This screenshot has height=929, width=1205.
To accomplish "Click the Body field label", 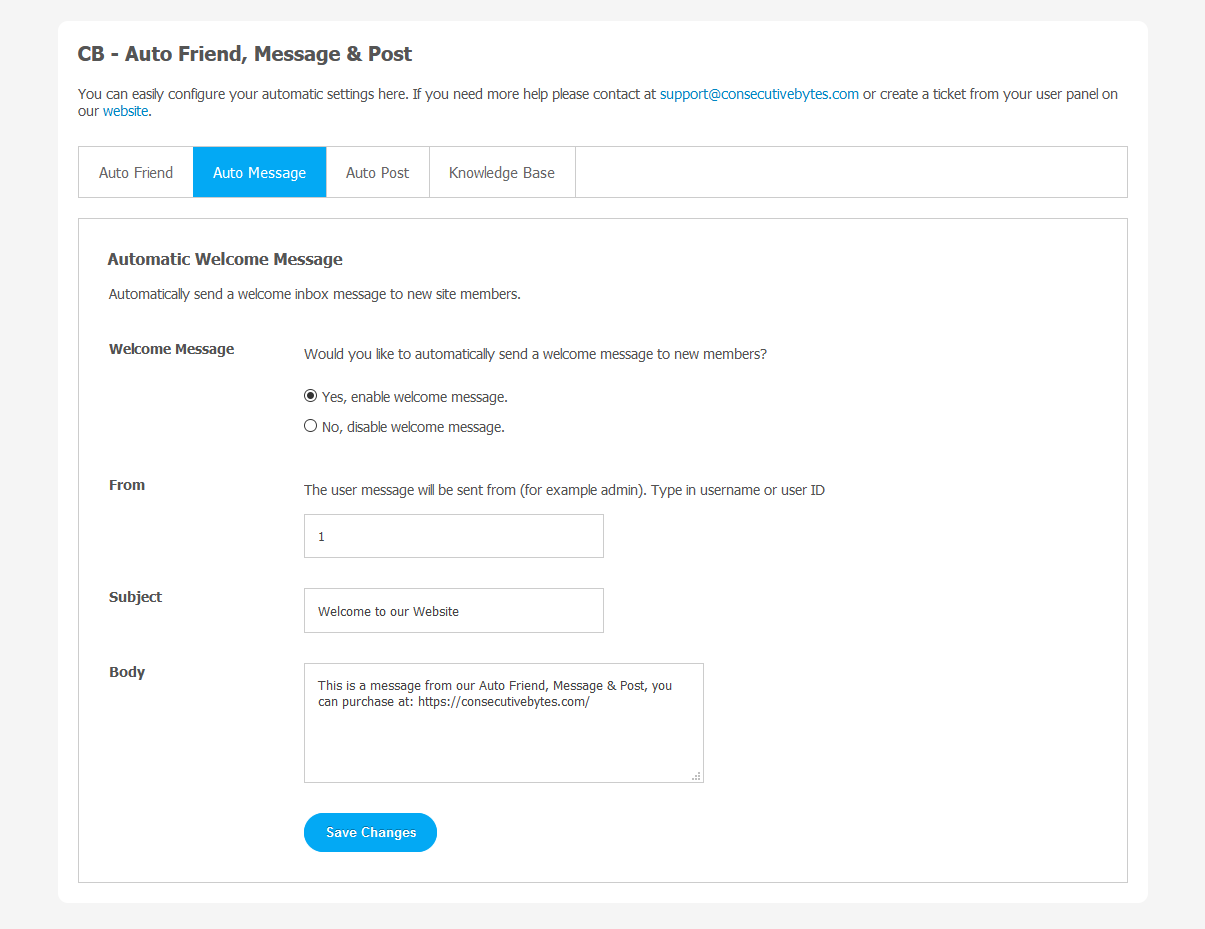I will pos(127,672).
